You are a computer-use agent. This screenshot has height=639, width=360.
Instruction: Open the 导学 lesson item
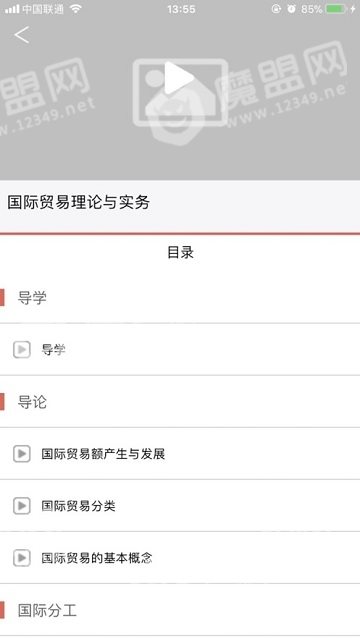(180, 350)
